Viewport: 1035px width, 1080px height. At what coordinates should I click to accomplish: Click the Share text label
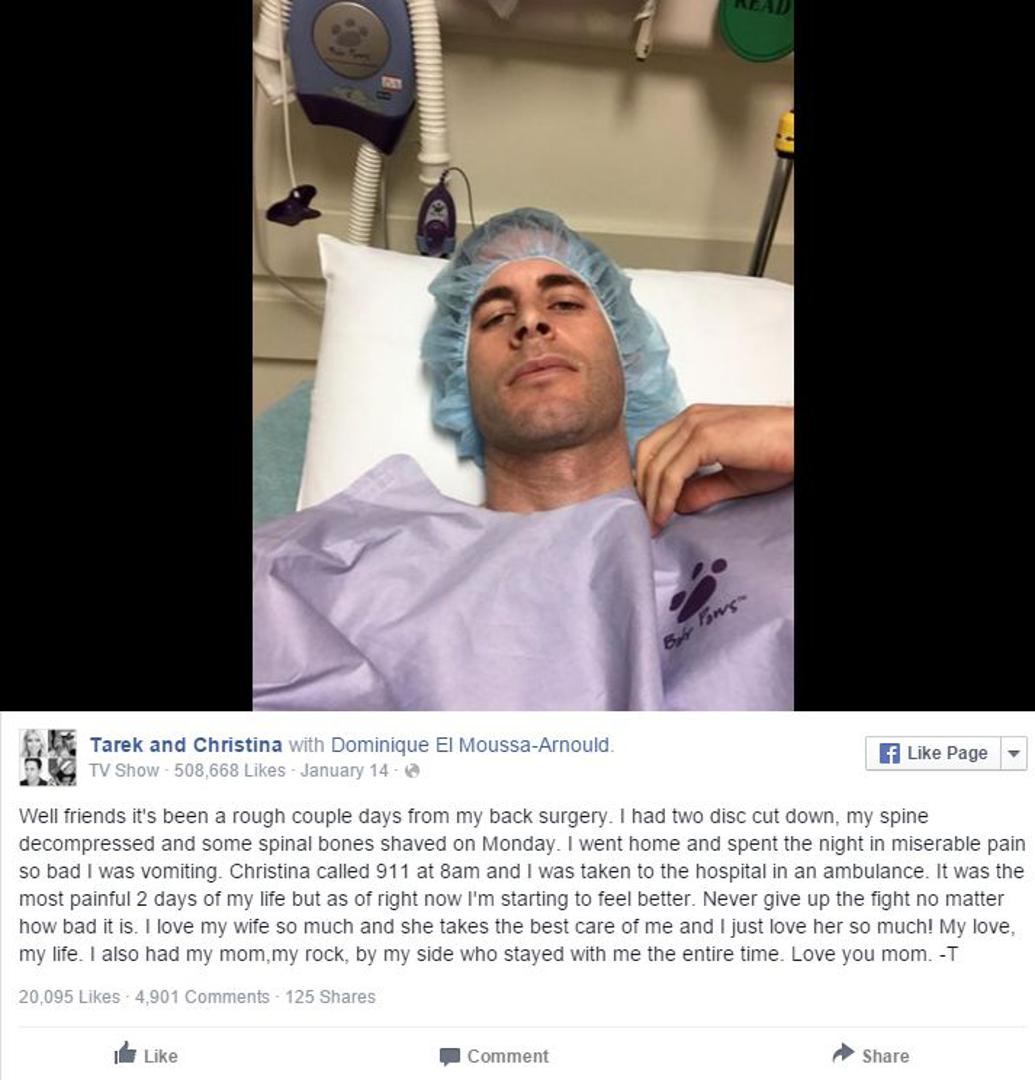click(886, 1056)
